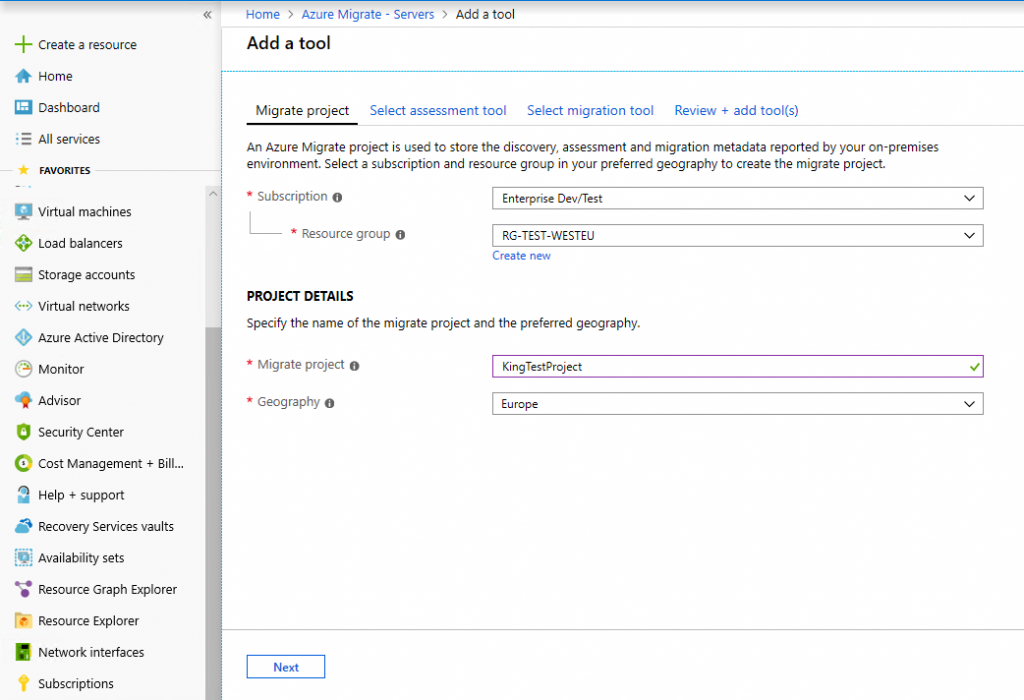
Task: Open Virtual machines icon
Action: (x=23, y=212)
